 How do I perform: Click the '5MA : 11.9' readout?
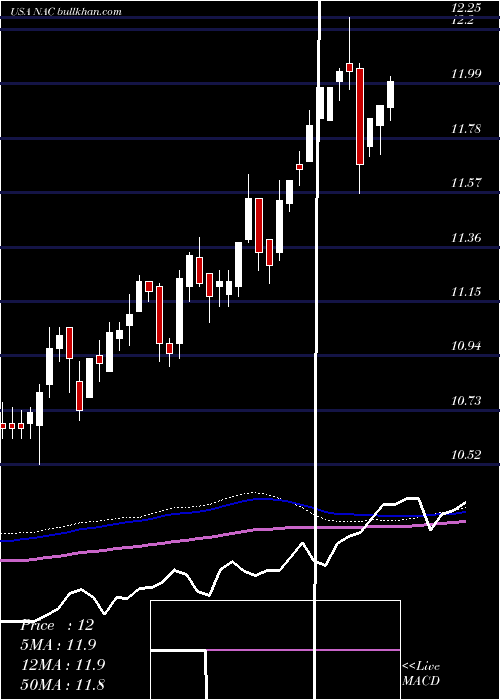pyautogui.click(x=59, y=645)
